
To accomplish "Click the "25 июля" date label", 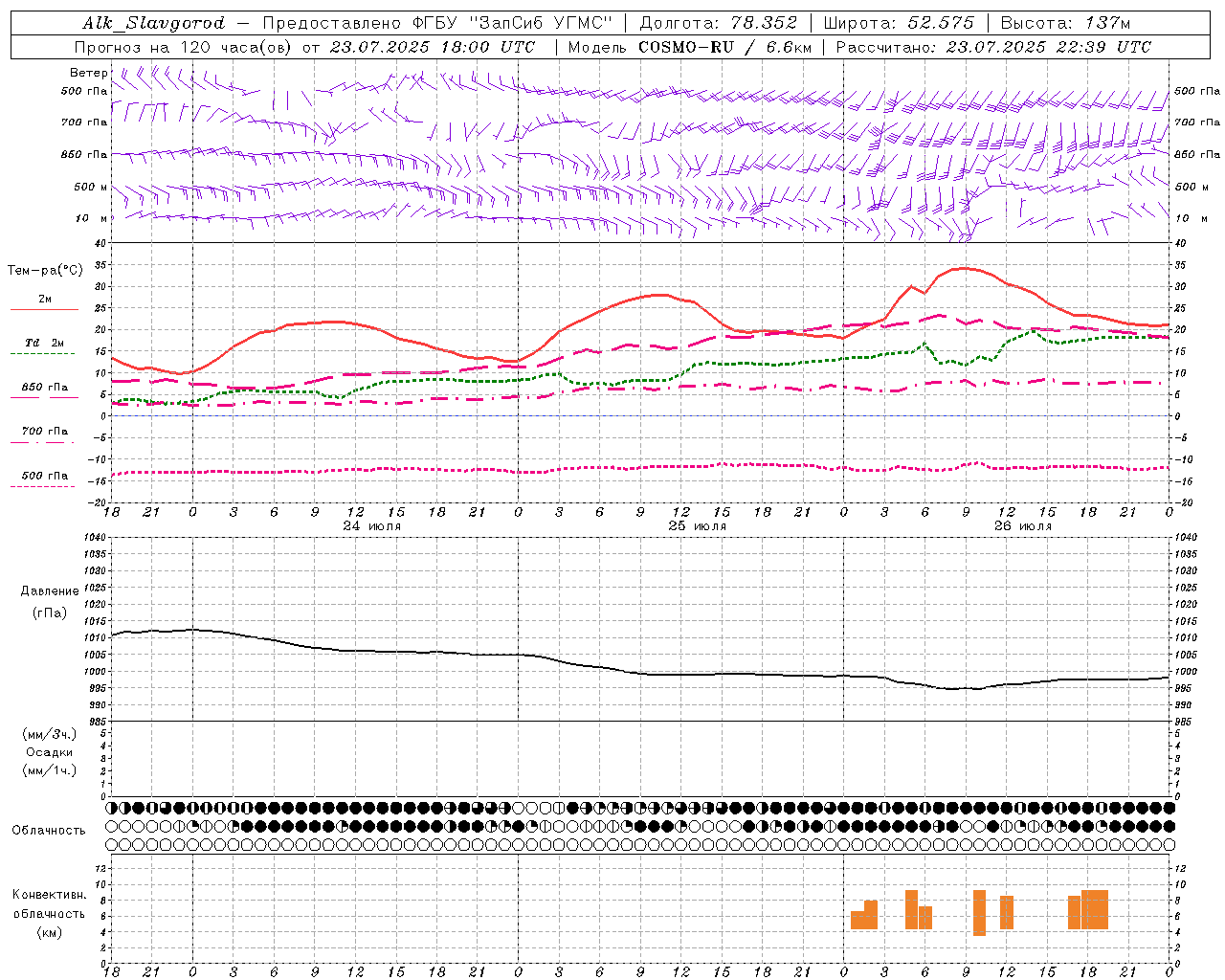I will [698, 526].
